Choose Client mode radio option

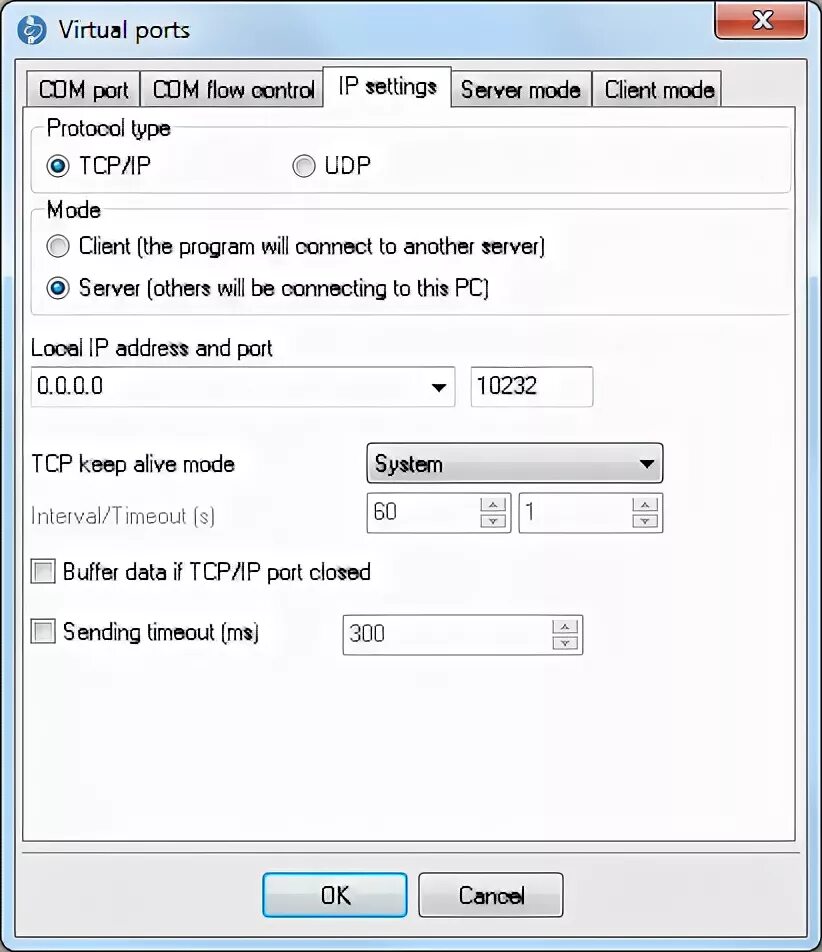58,246
